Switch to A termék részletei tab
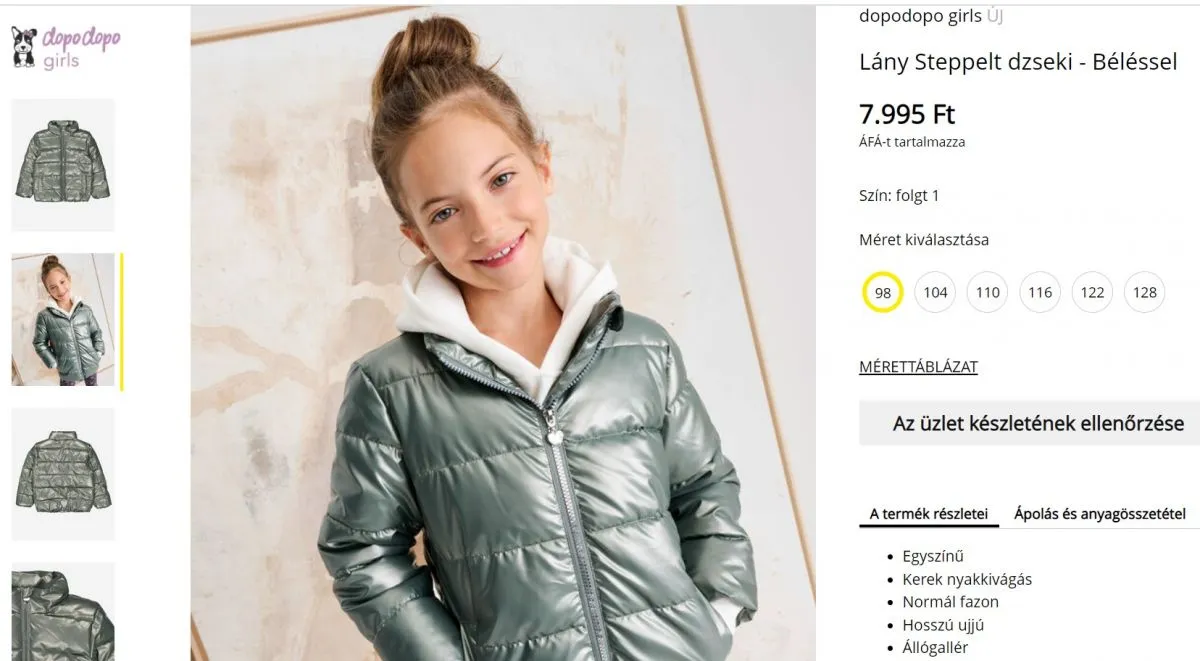Image resolution: width=1200 pixels, height=661 pixels. coord(929,514)
